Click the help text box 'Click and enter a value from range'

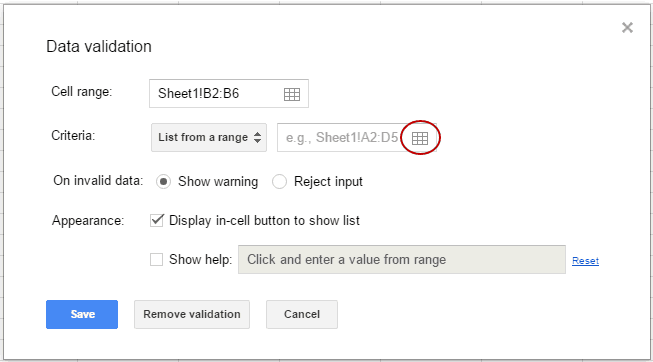click(x=402, y=260)
